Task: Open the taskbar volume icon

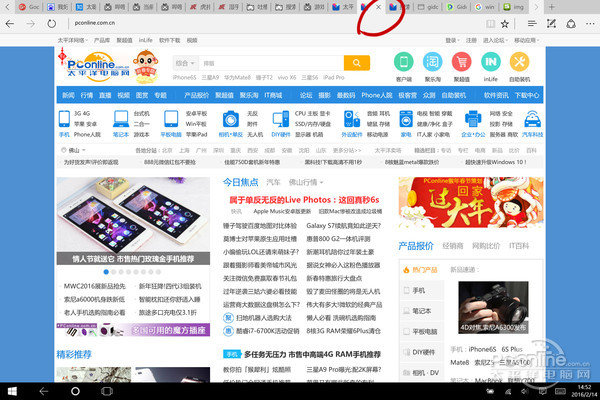Action: point(525,391)
